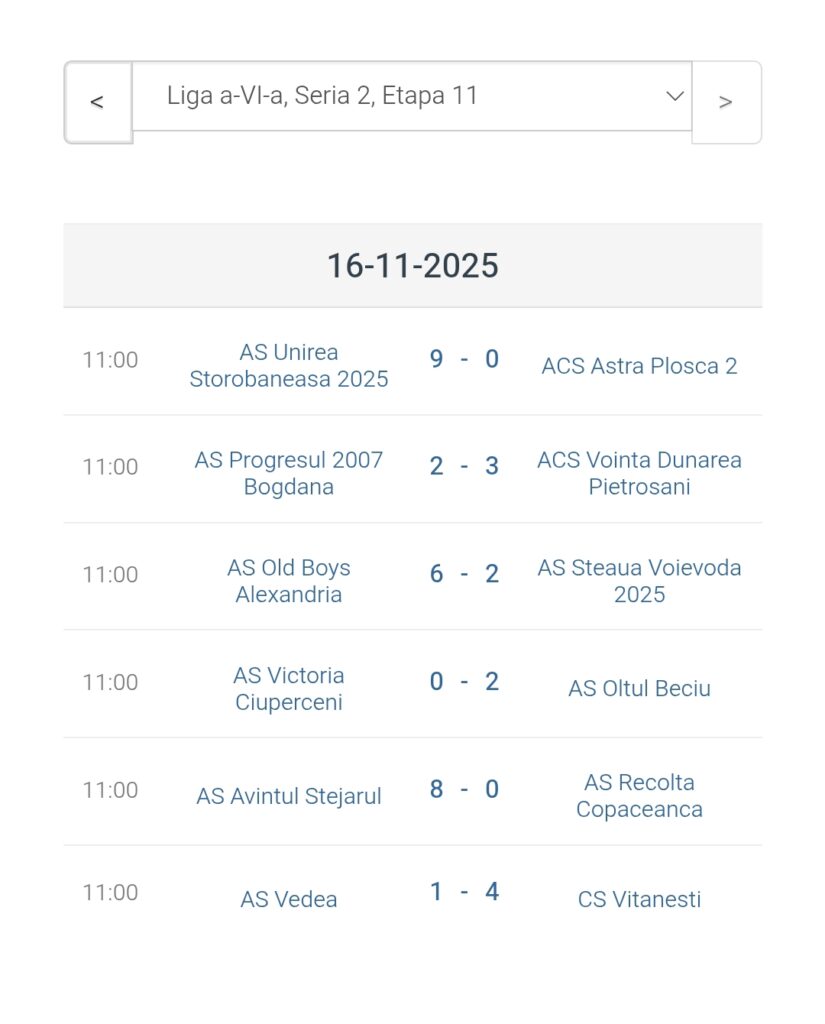View AS Steaua Voievoda 2025 team
Screen dimensions: 825x1024
(x=639, y=581)
